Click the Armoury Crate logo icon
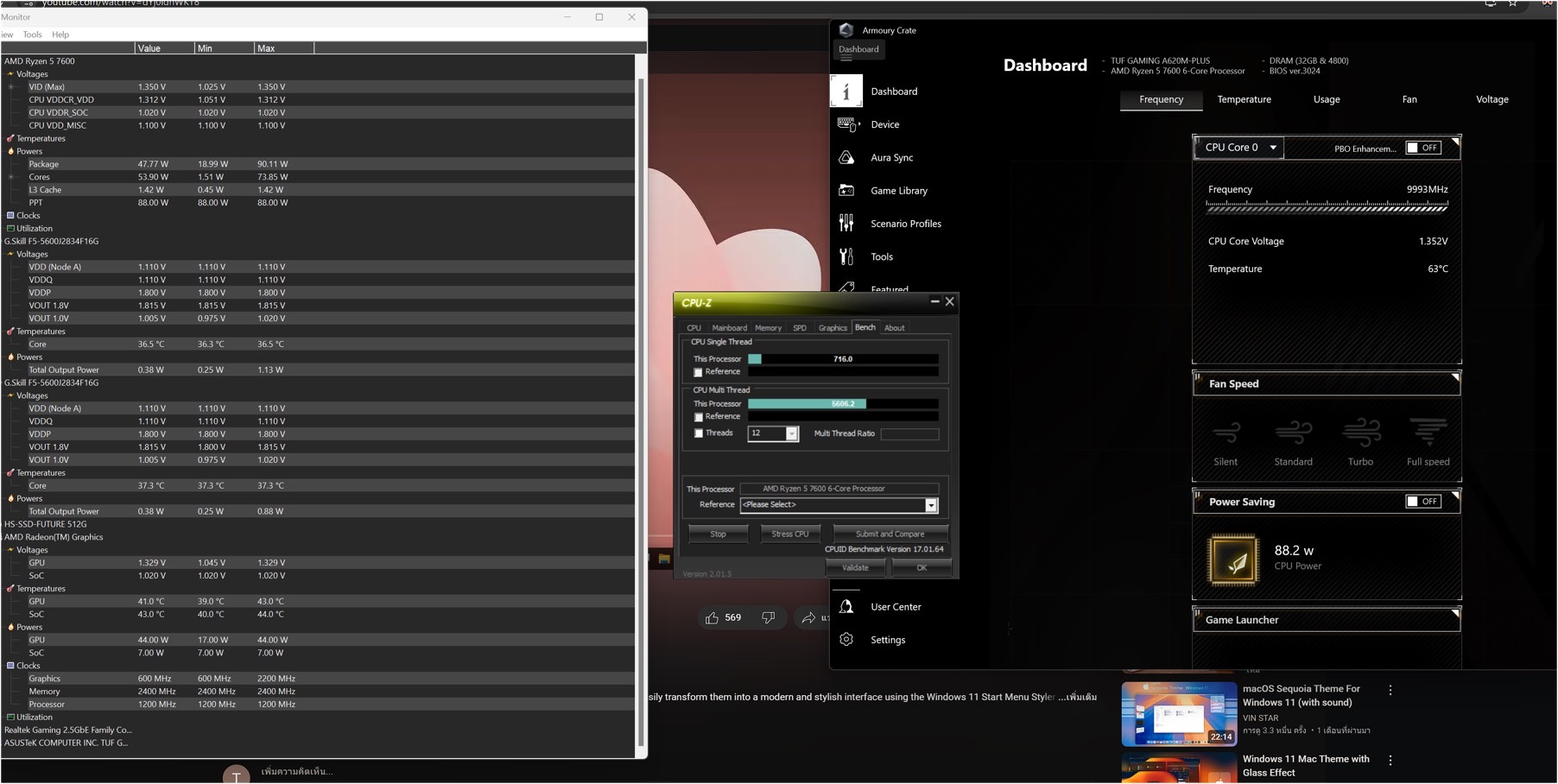 (846, 30)
